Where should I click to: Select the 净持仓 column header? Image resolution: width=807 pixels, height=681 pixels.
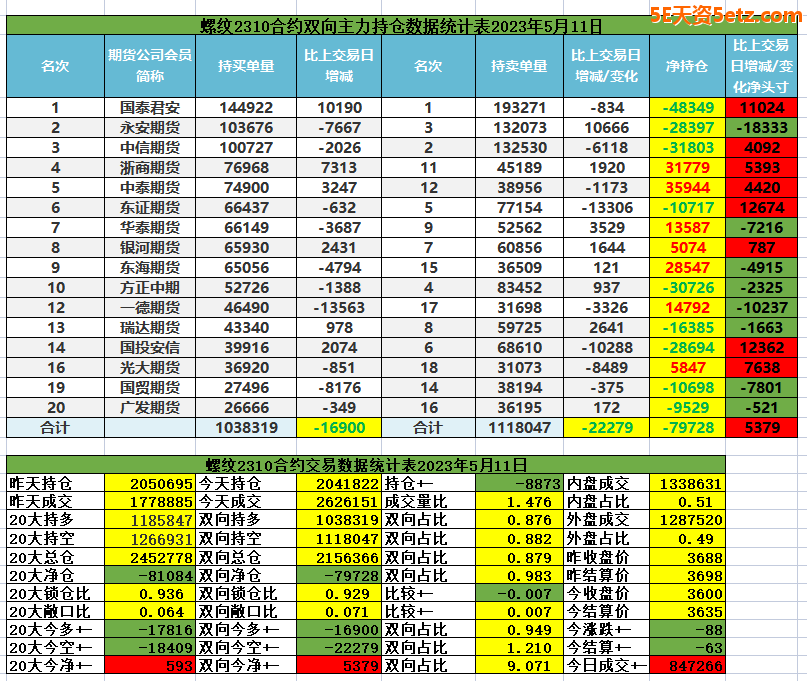688,66
